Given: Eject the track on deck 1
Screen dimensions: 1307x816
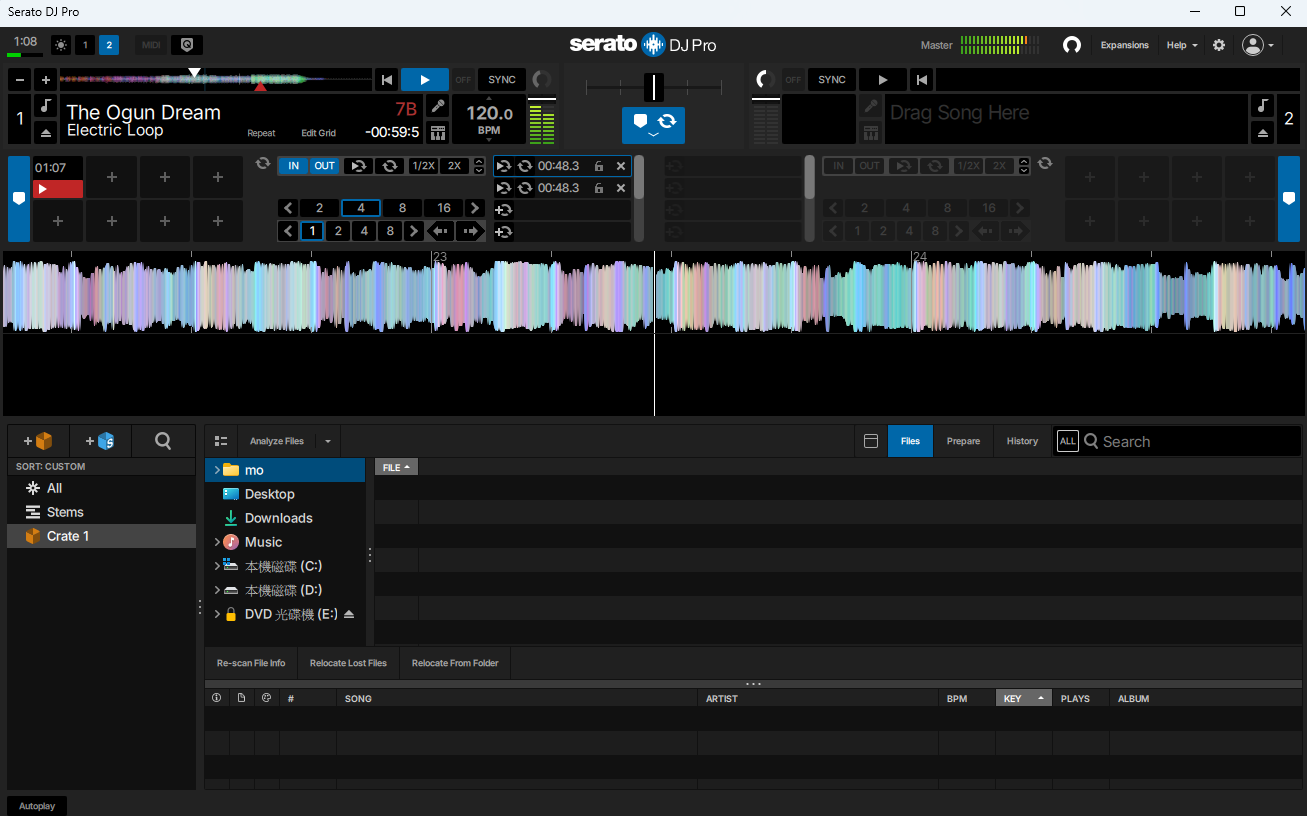Looking at the screenshot, I should [46, 132].
